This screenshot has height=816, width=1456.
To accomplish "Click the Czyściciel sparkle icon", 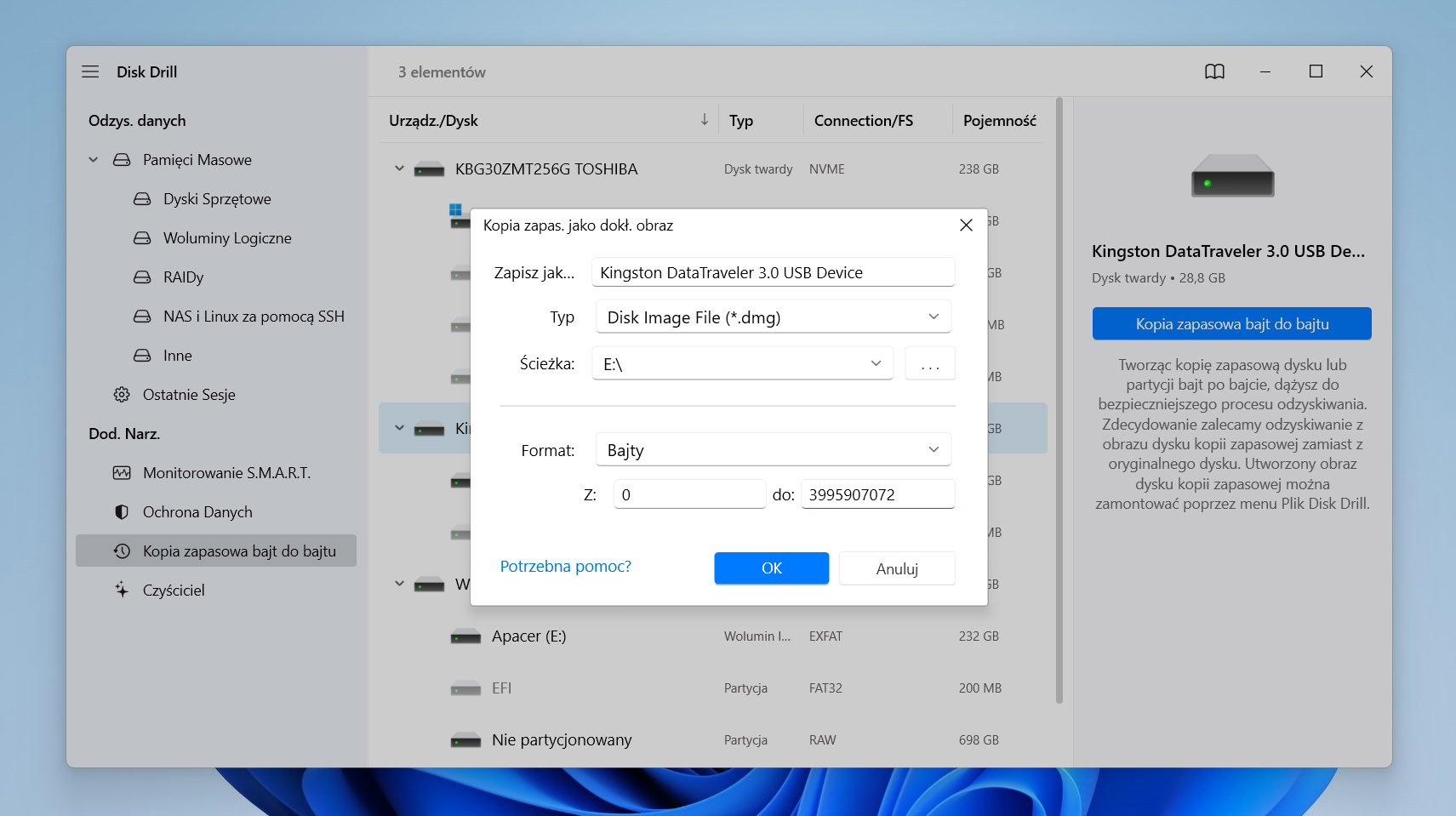I will click(x=122, y=590).
